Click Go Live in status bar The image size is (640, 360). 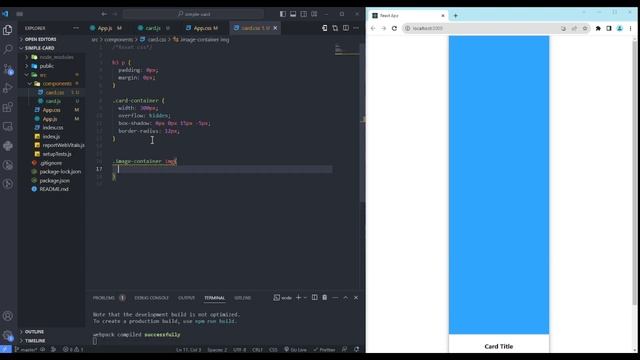coord(296,350)
